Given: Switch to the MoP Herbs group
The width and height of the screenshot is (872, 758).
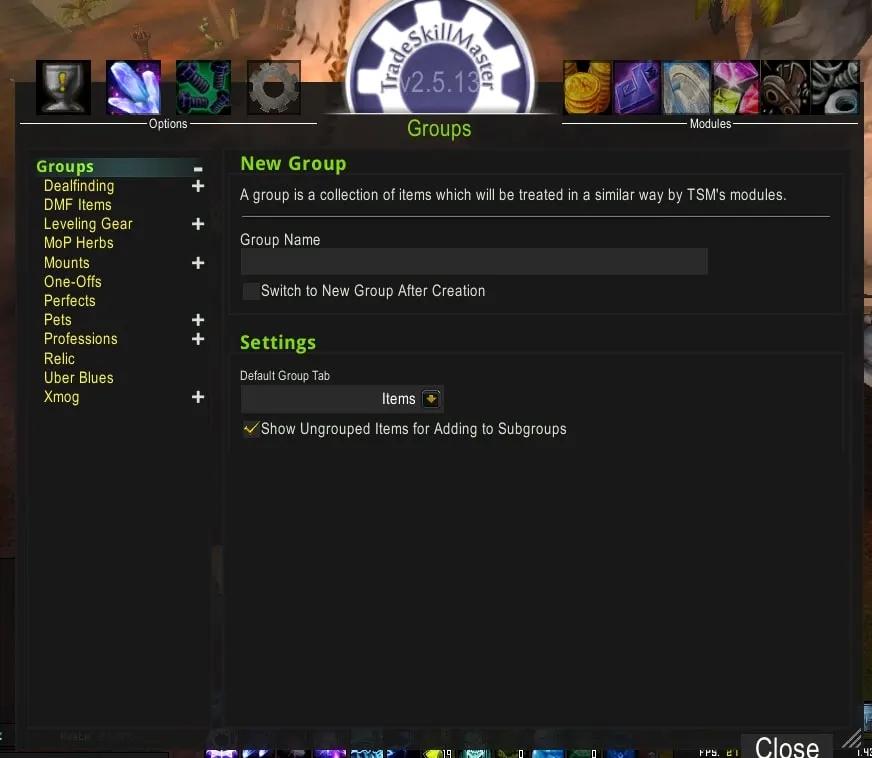Looking at the screenshot, I should pos(78,242).
